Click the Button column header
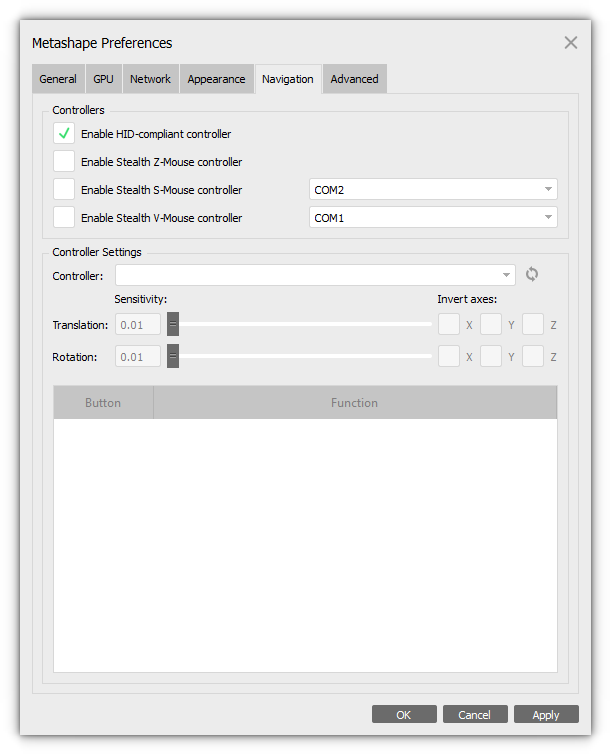This screenshot has width=610, height=754. [103, 402]
